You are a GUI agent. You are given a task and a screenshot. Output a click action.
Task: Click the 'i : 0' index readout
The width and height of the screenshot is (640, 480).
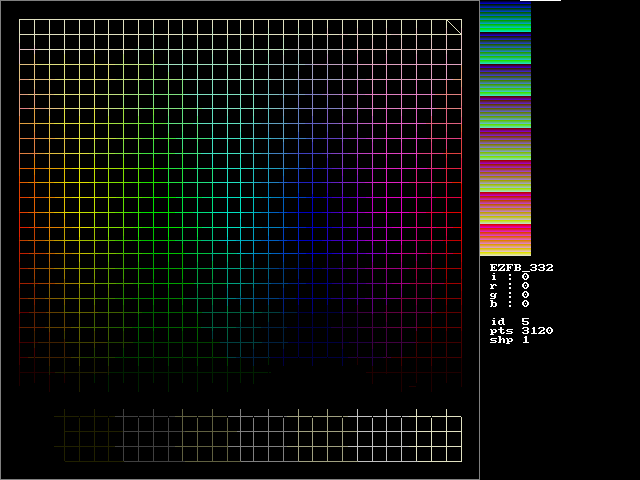(509, 277)
